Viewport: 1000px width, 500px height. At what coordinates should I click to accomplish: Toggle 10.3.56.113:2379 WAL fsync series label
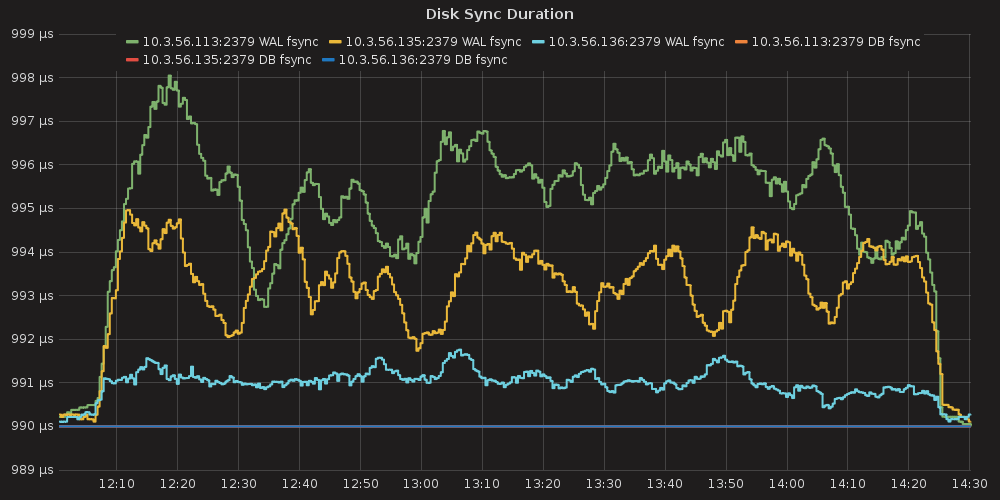pos(230,42)
